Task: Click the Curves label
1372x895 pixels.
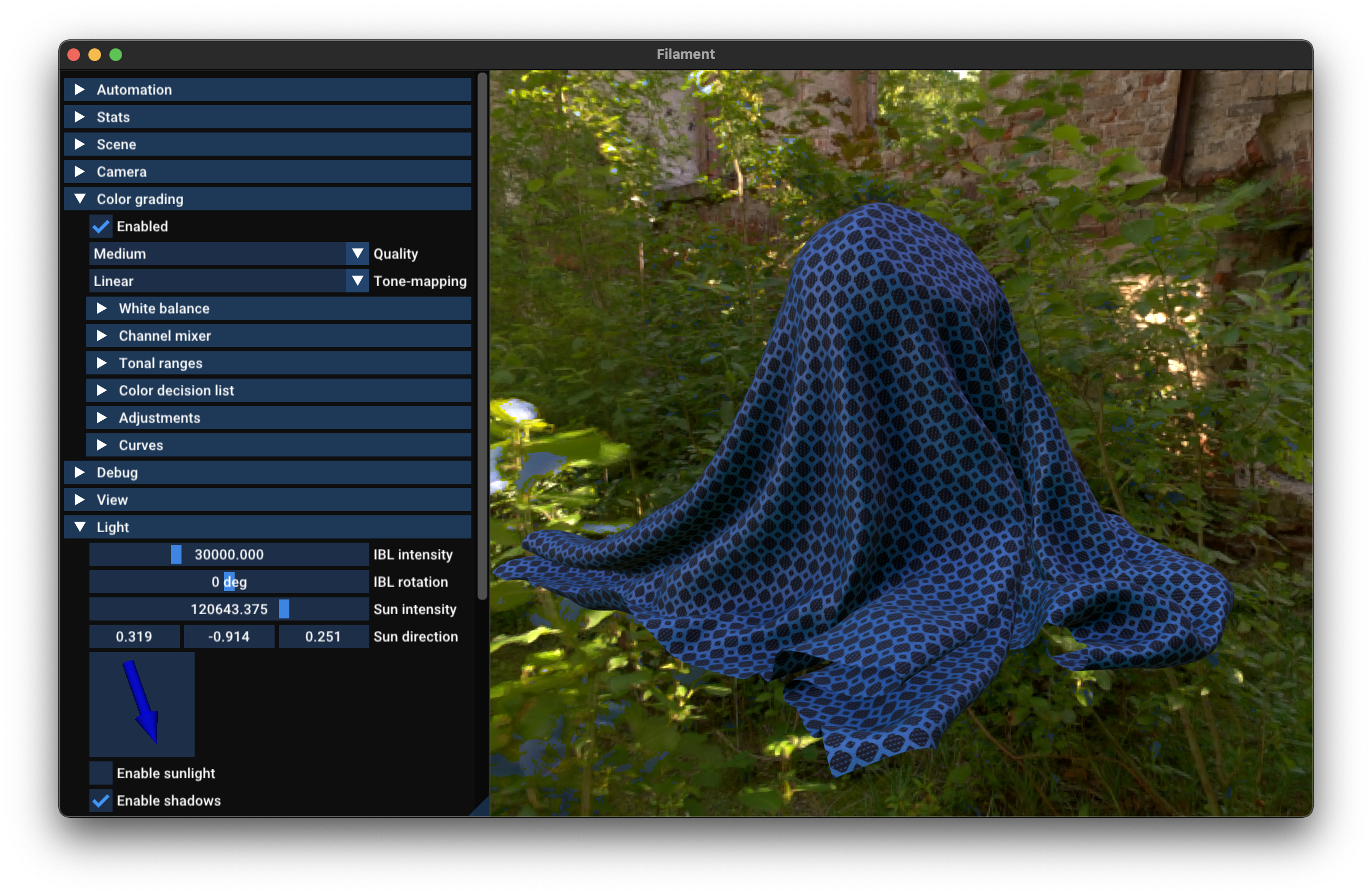Action: pyautogui.click(x=141, y=445)
